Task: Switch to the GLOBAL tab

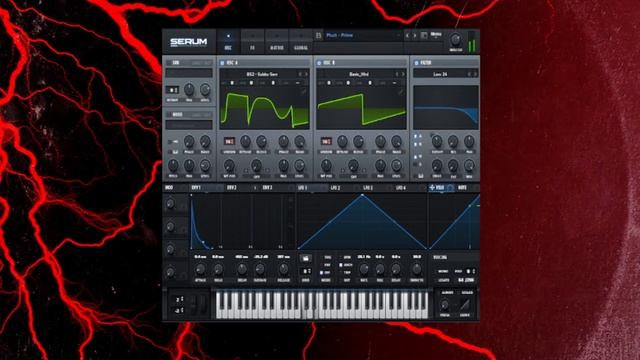Action: tap(301, 42)
